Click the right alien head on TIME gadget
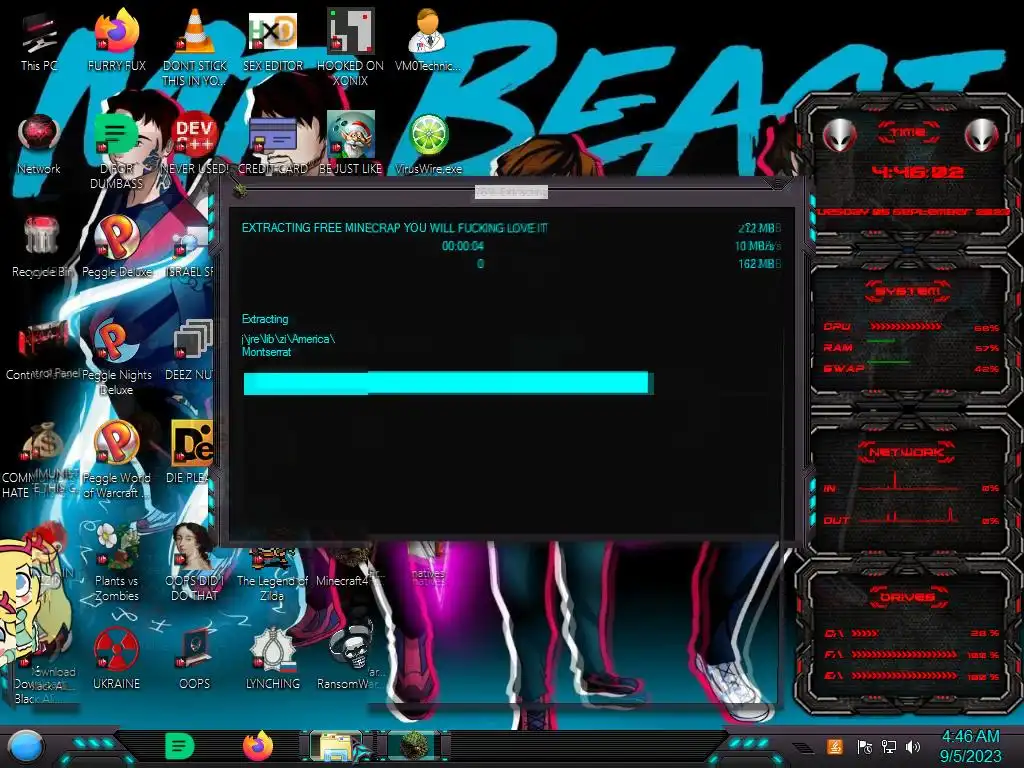 (982, 135)
